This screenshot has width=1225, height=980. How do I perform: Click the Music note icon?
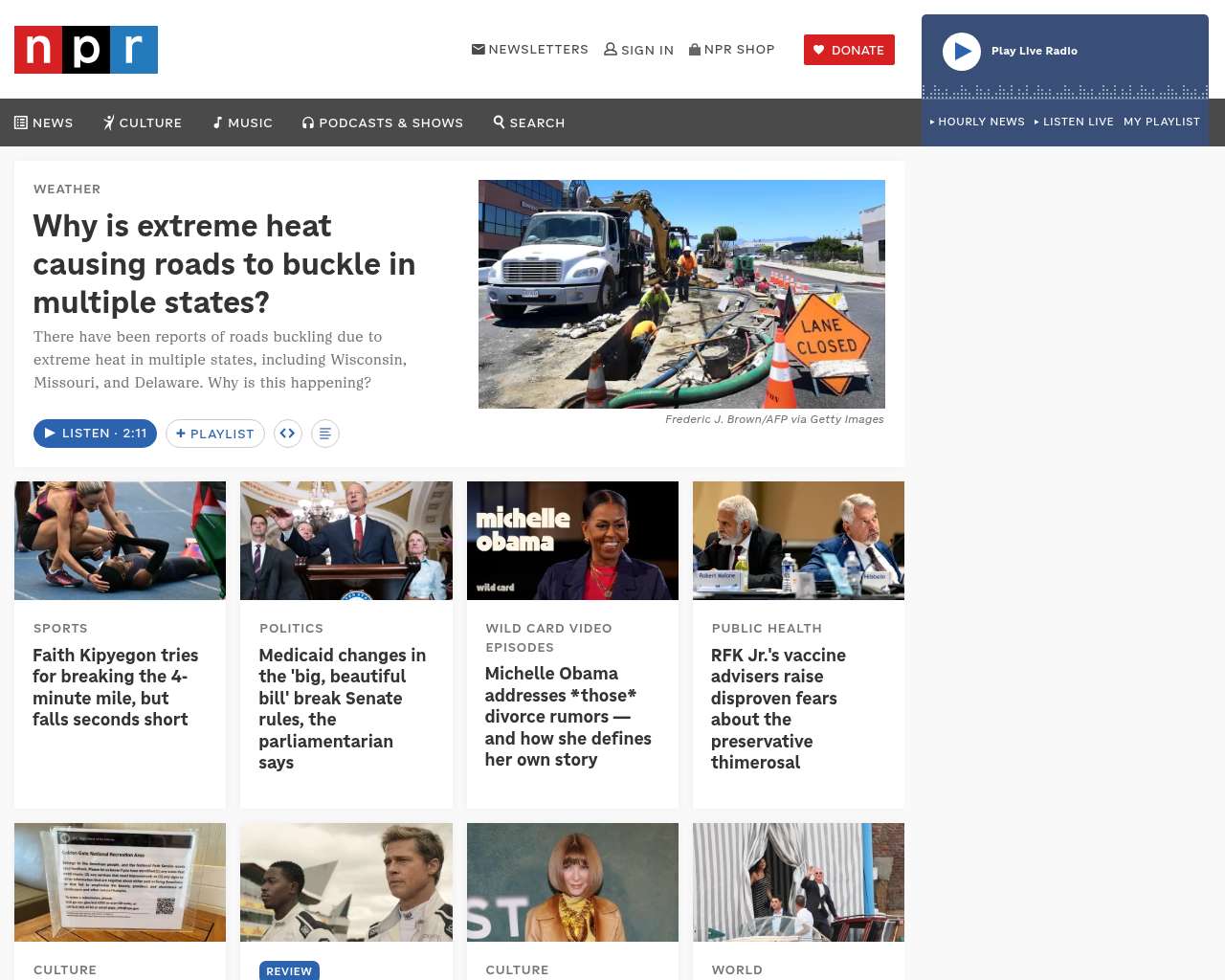(x=217, y=122)
